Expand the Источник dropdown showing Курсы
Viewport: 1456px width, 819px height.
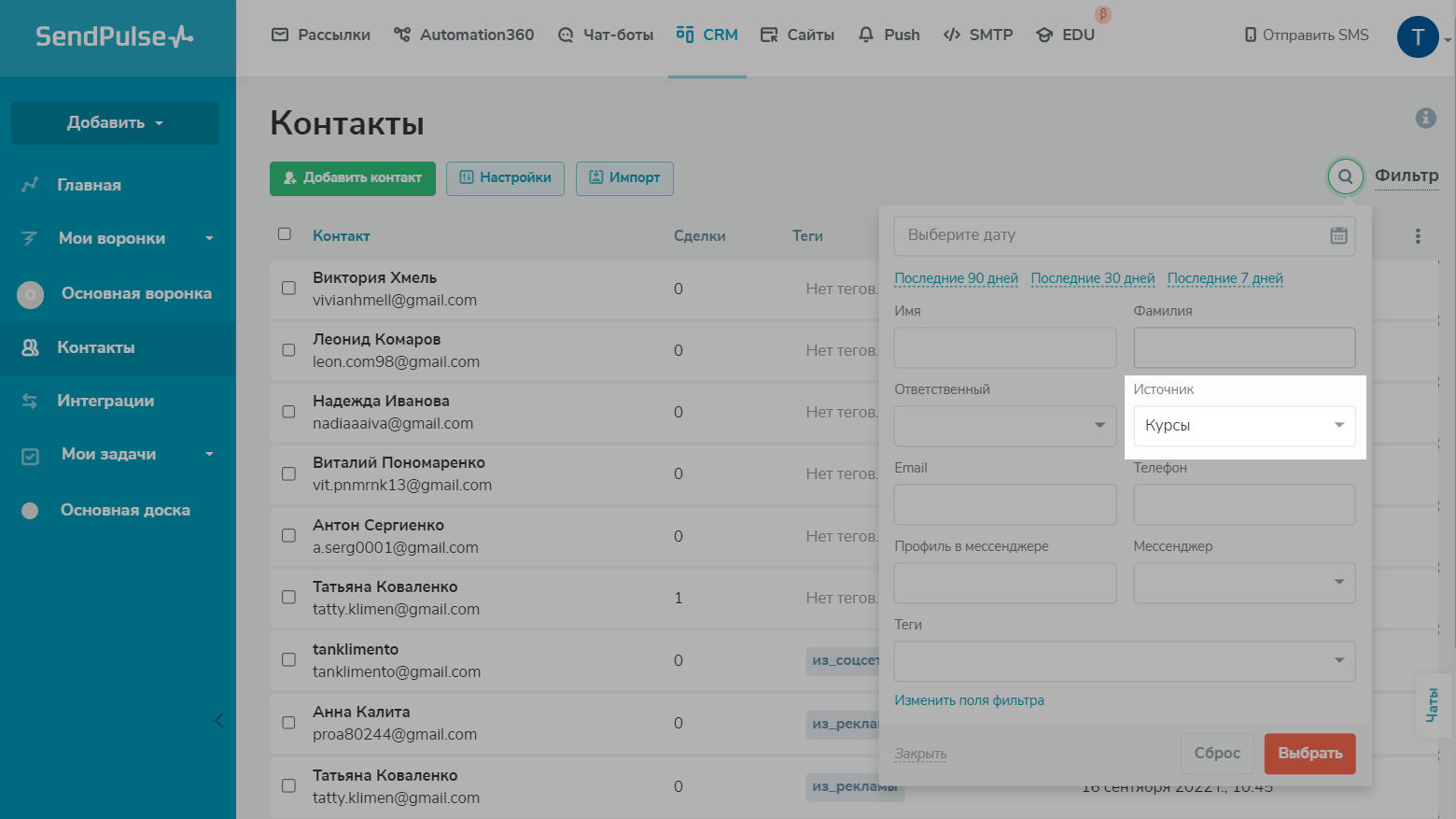pos(1244,426)
